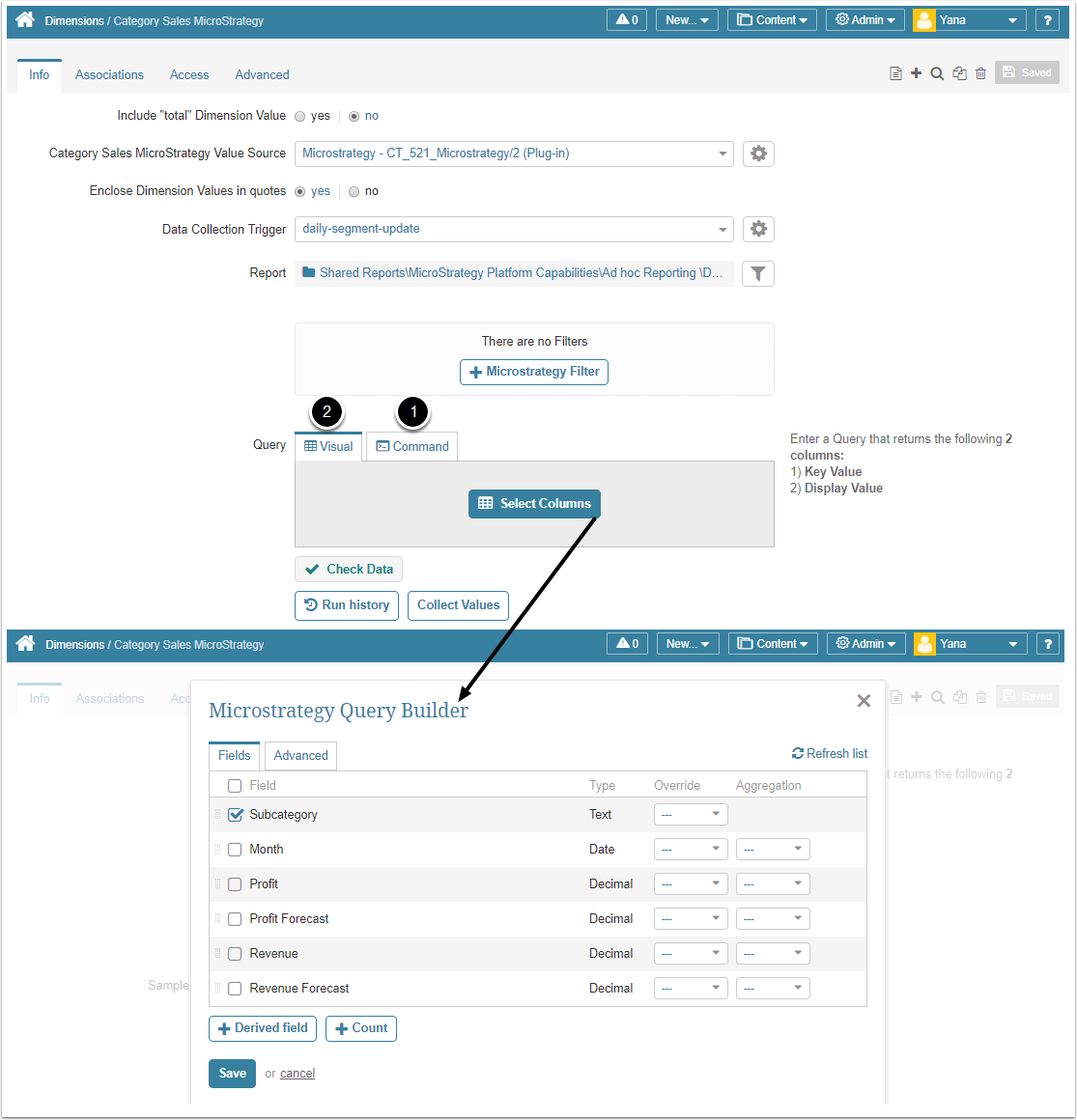Image resolution: width=1077 pixels, height=1120 pixels.
Task: Open the alerts warning counter in top header
Action: (627, 20)
